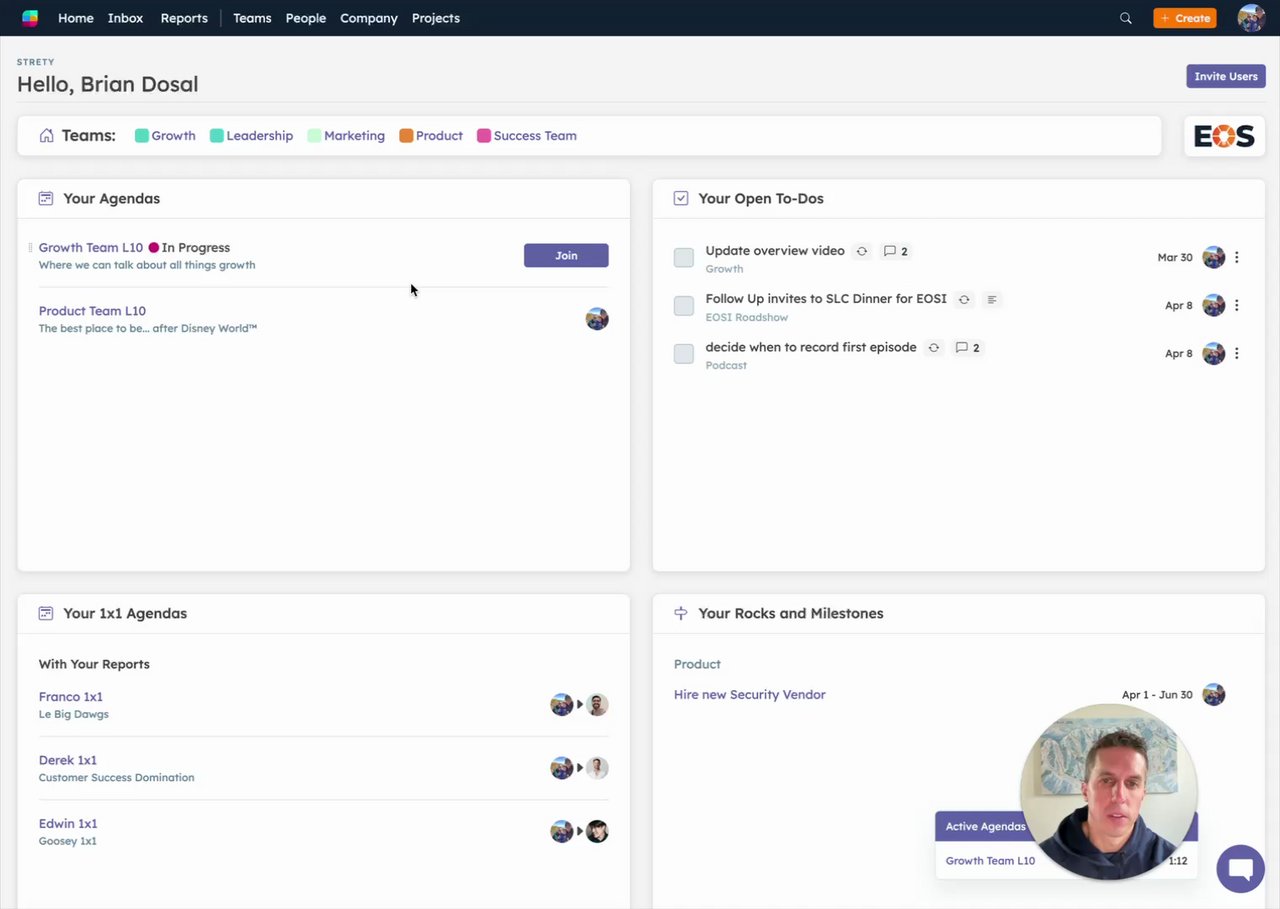
Task: Select the Growth team teal swatch
Action: tap(142, 136)
